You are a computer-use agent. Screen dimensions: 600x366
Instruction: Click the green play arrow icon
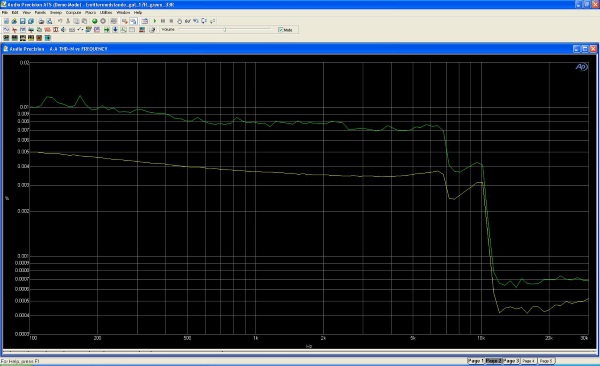(x=155, y=21)
